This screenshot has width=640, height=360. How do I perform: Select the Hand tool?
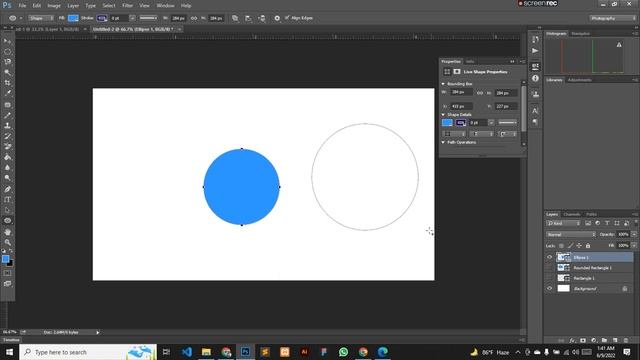click(7, 232)
